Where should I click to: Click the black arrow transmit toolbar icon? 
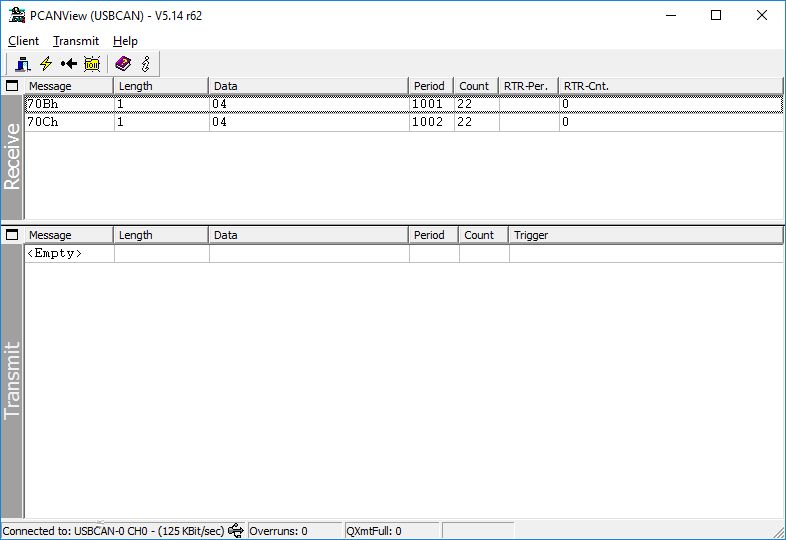coord(69,64)
